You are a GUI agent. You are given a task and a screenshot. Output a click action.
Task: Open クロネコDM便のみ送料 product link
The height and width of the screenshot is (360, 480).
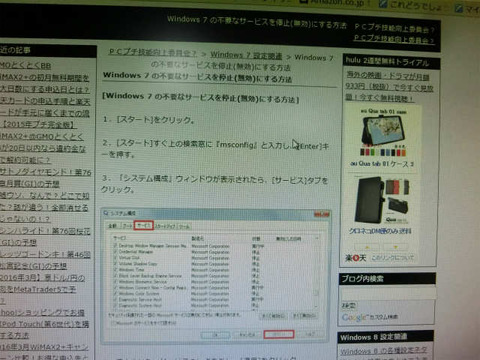[380, 231]
